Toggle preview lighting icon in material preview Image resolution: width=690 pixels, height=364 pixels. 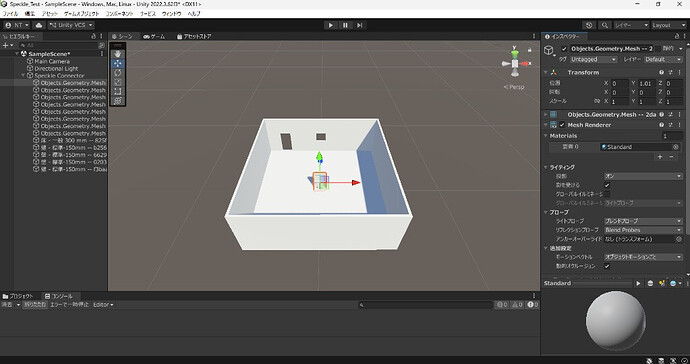662,283
